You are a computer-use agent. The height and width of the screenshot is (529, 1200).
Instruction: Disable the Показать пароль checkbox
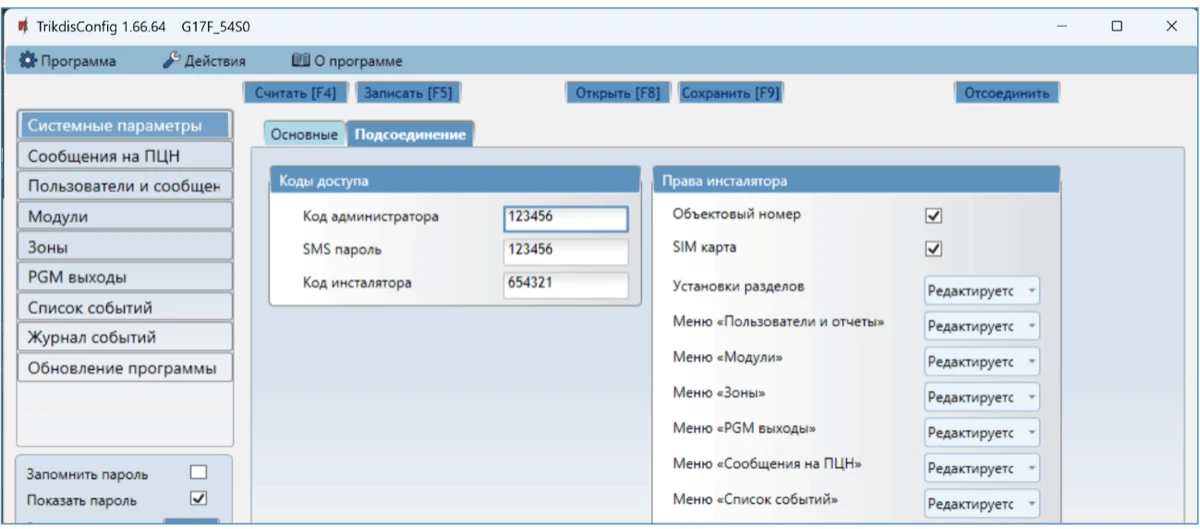point(198,498)
